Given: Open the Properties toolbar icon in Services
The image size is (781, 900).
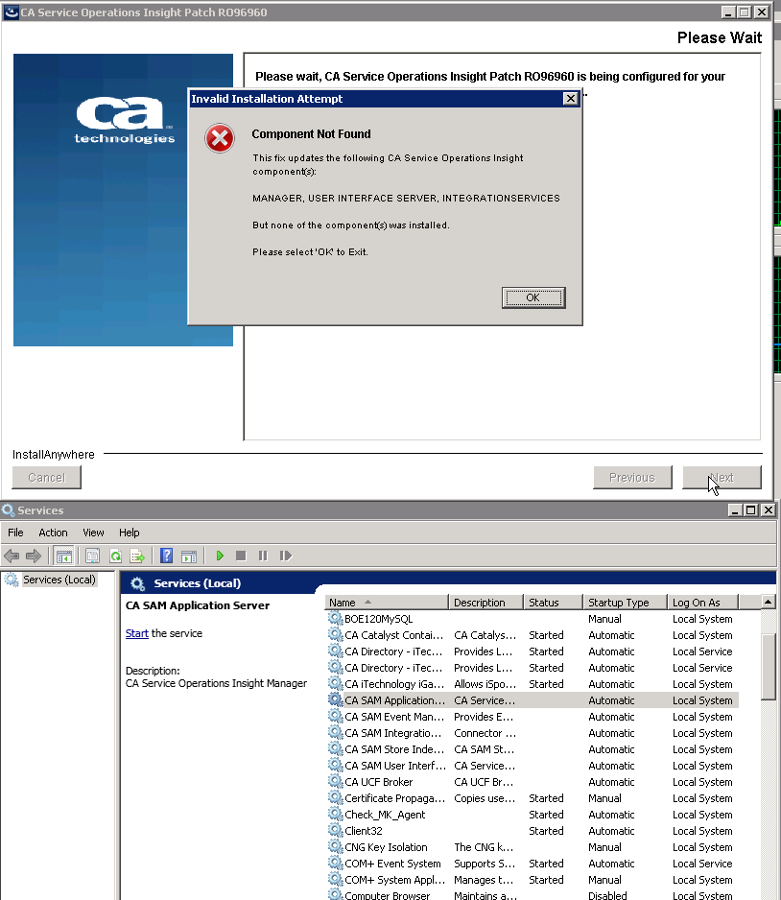Looking at the screenshot, I should [x=92, y=556].
